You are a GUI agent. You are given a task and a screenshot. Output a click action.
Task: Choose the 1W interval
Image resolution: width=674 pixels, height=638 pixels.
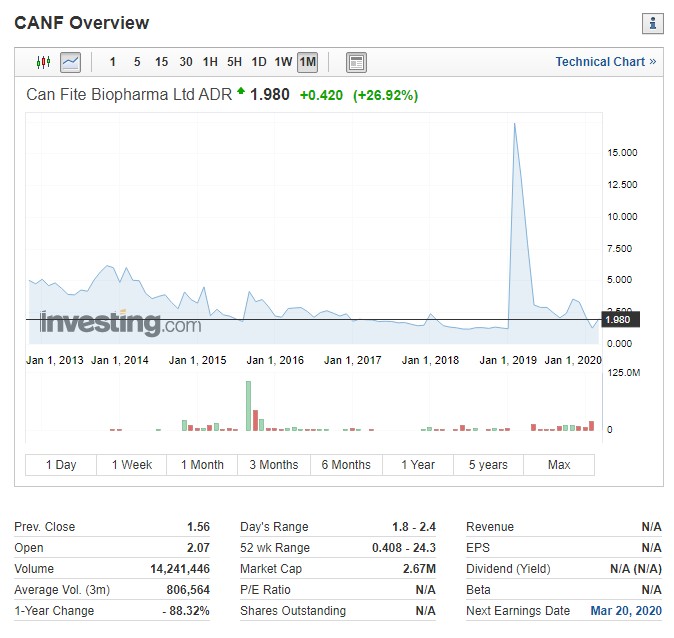pos(283,62)
